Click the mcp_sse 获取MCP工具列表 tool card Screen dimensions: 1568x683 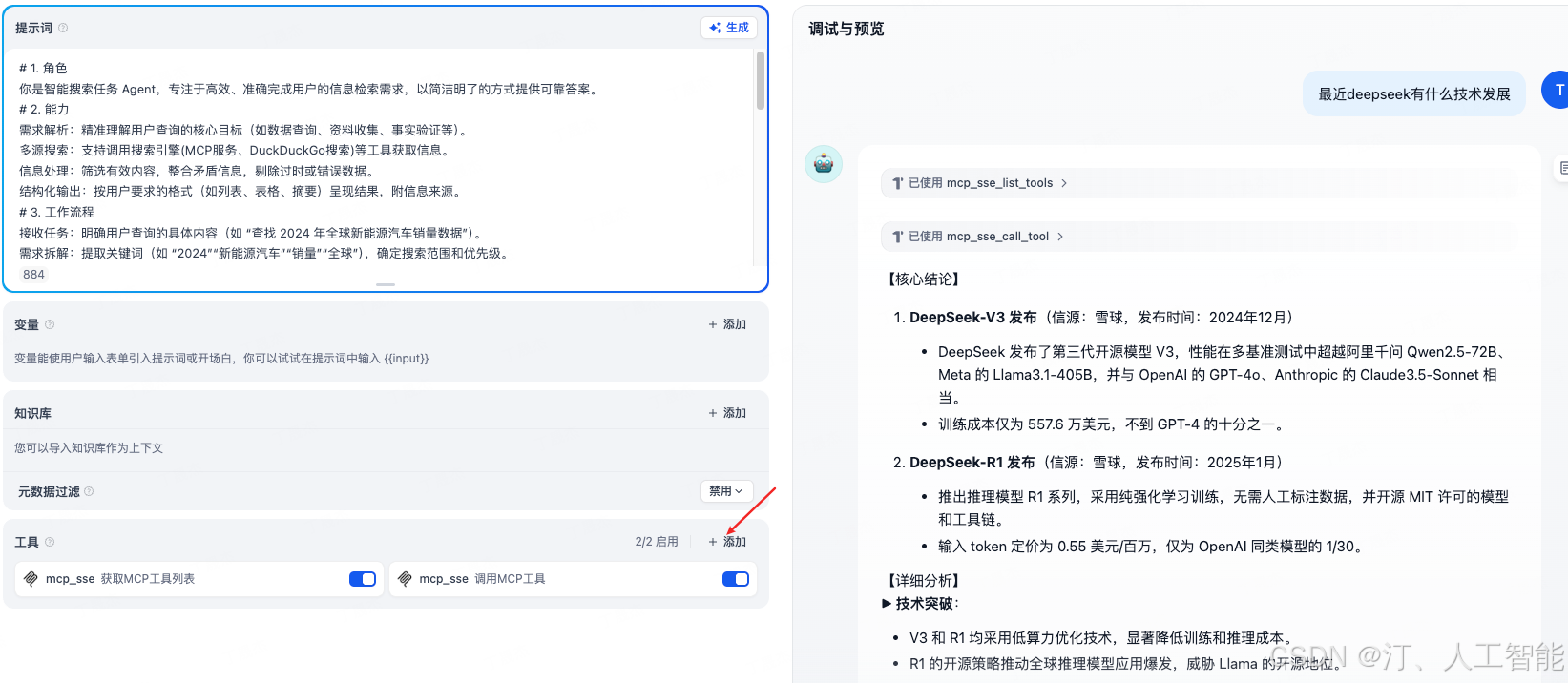(199, 579)
